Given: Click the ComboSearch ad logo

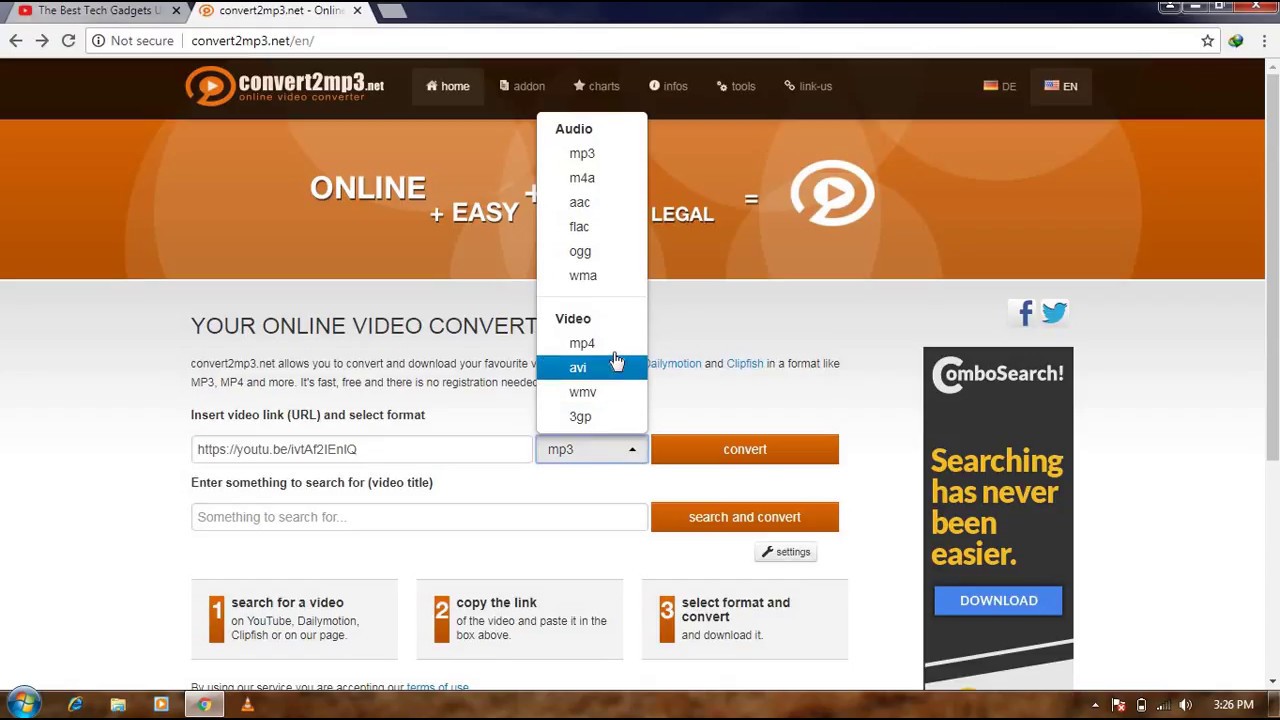Looking at the screenshot, I should [x=997, y=375].
